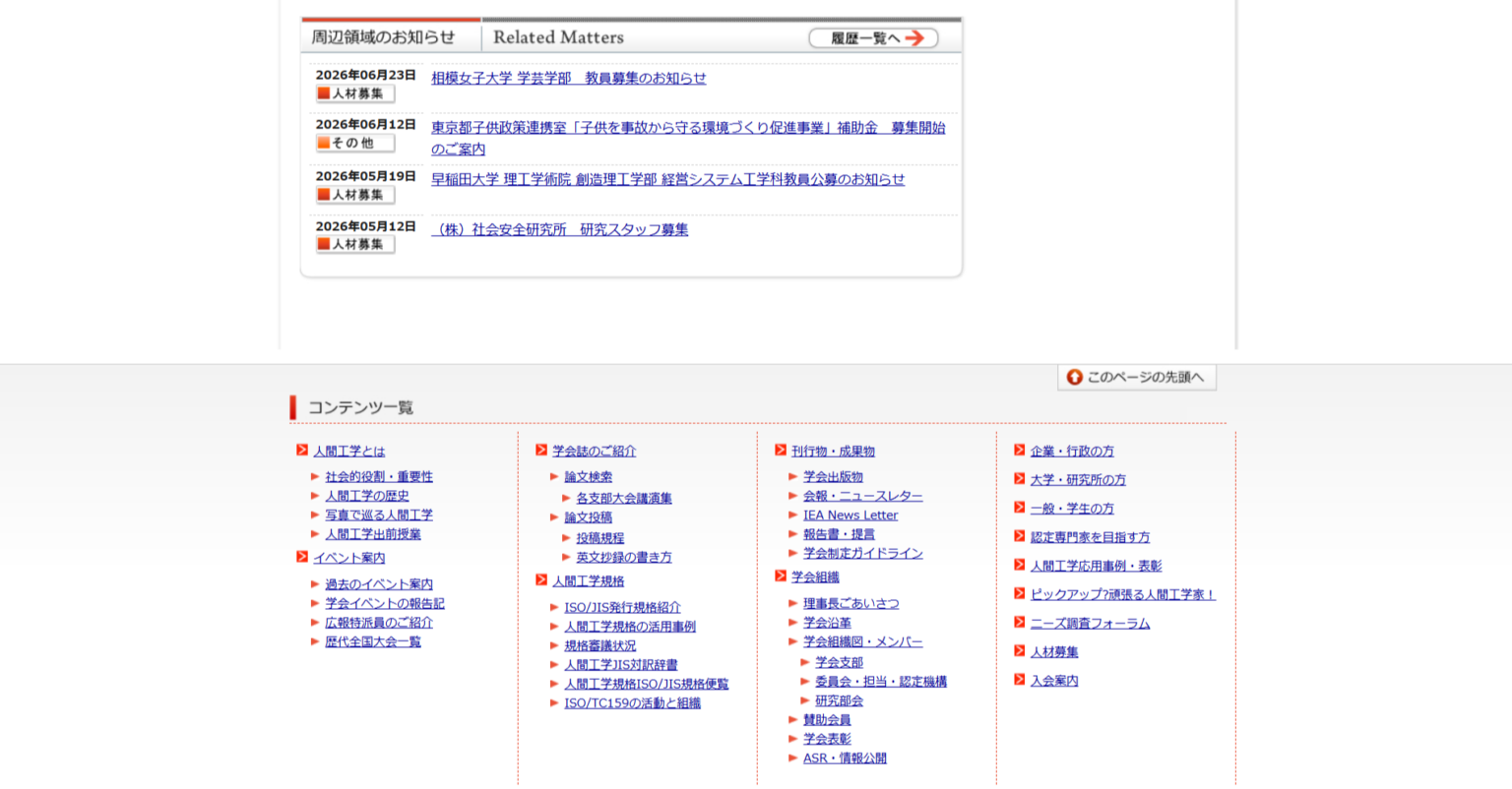
Task: Open the 履歴一覧へ history list button
Action: (x=873, y=38)
